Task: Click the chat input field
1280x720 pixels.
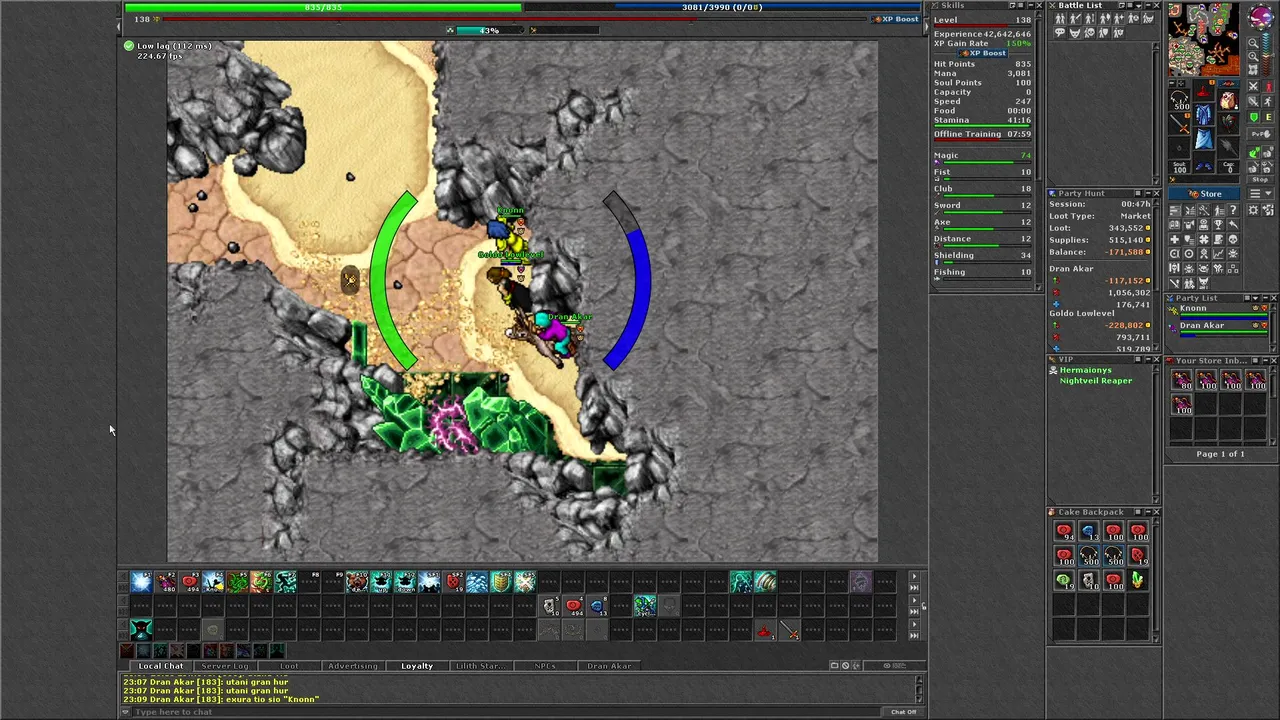Action: tap(505, 712)
